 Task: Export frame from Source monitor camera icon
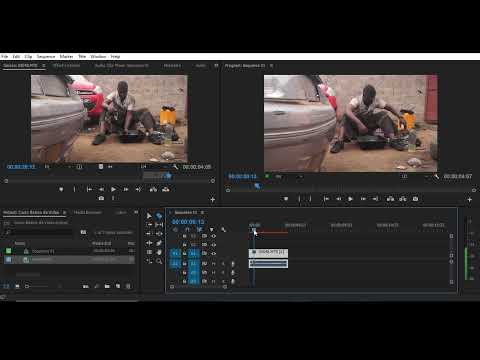(x=101, y=198)
